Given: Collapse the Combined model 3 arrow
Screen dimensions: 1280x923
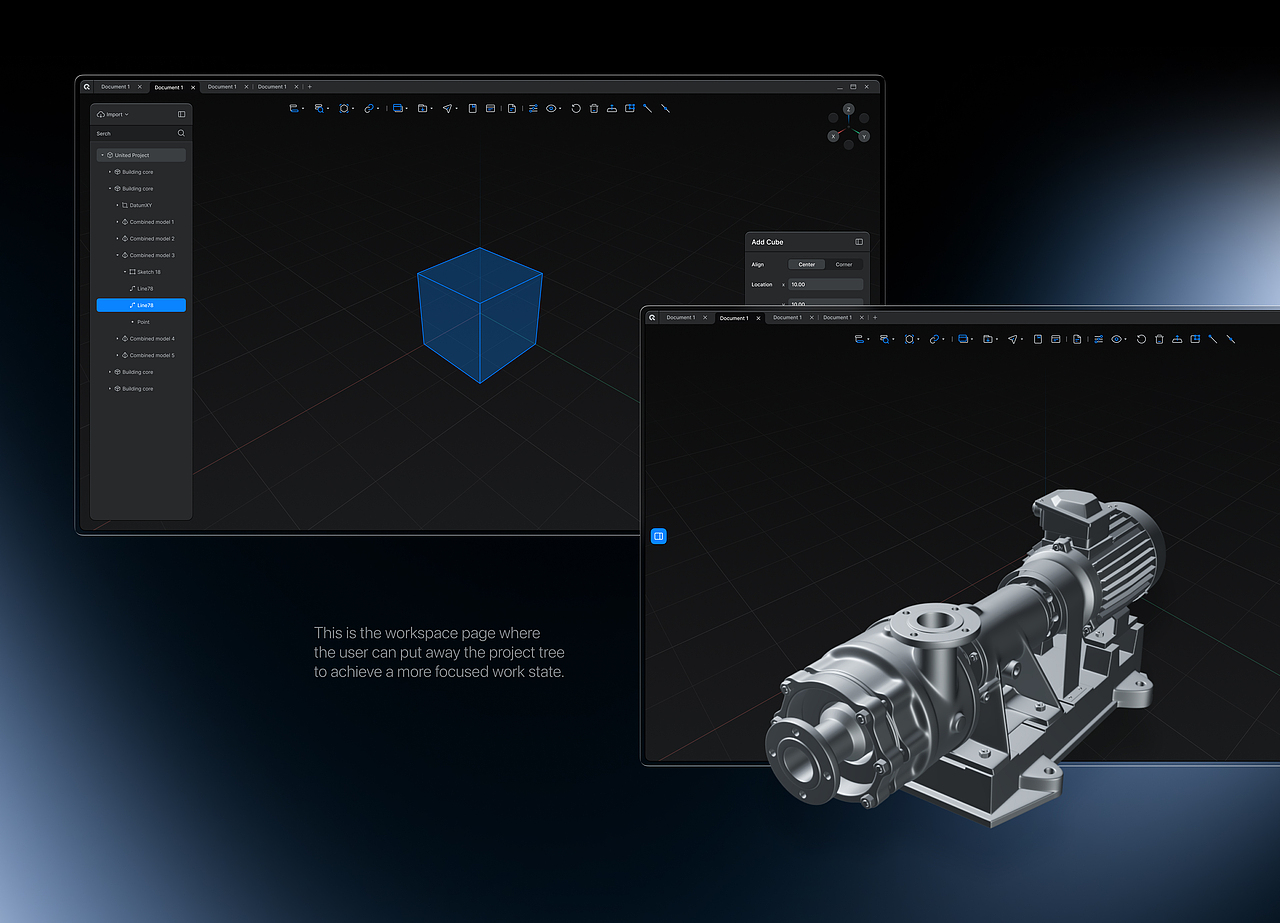Looking at the screenshot, I should (117, 255).
